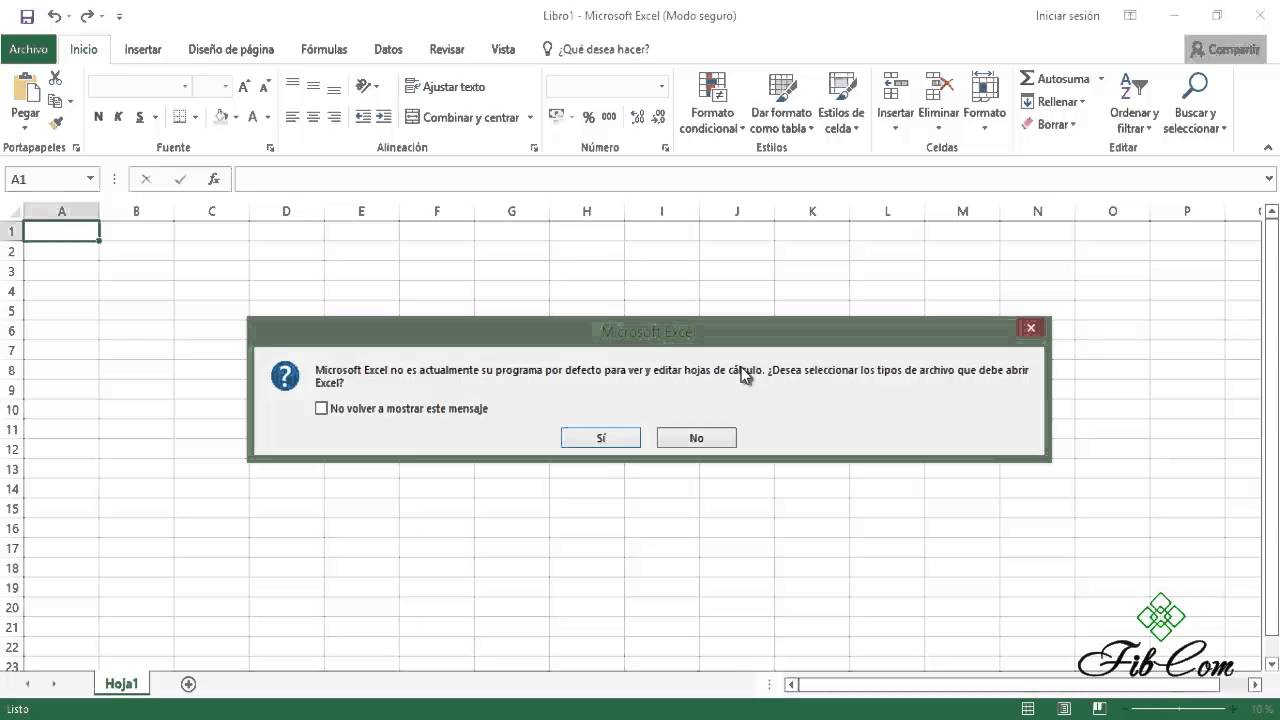Click the Autosuma button
The image size is (1280, 720).
point(1055,79)
